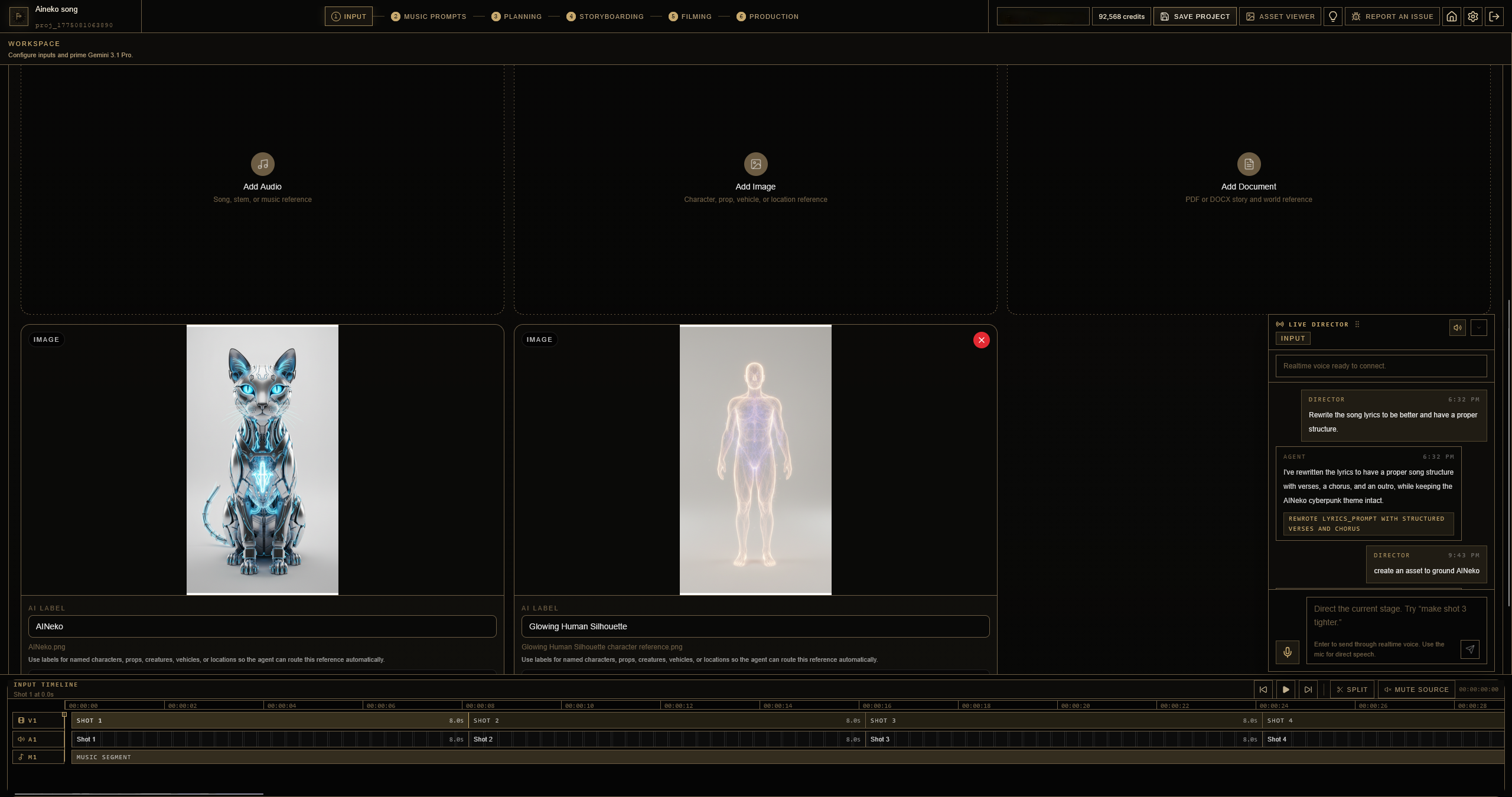Click the Add Document file icon
Screen dimensions: 1512x797
1249,164
